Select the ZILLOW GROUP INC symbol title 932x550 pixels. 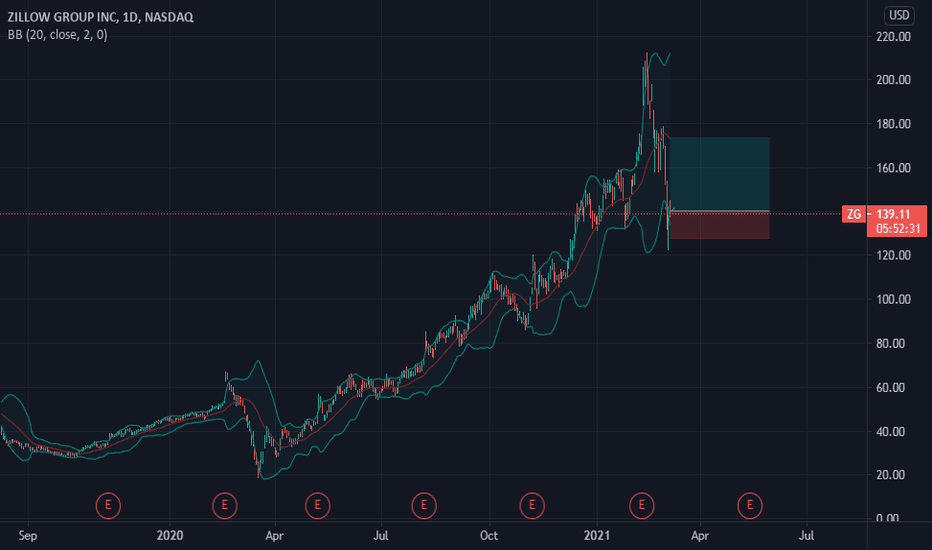(x=100, y=17)
